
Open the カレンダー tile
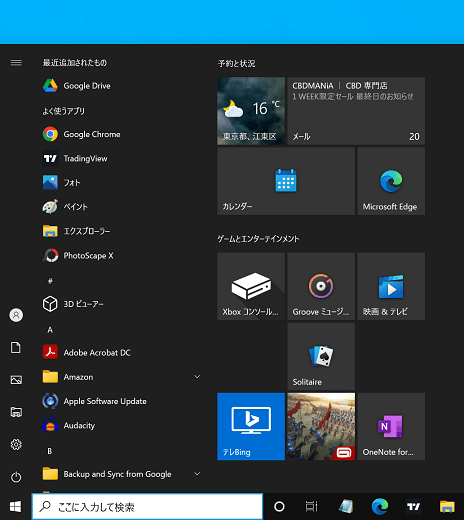286,181
